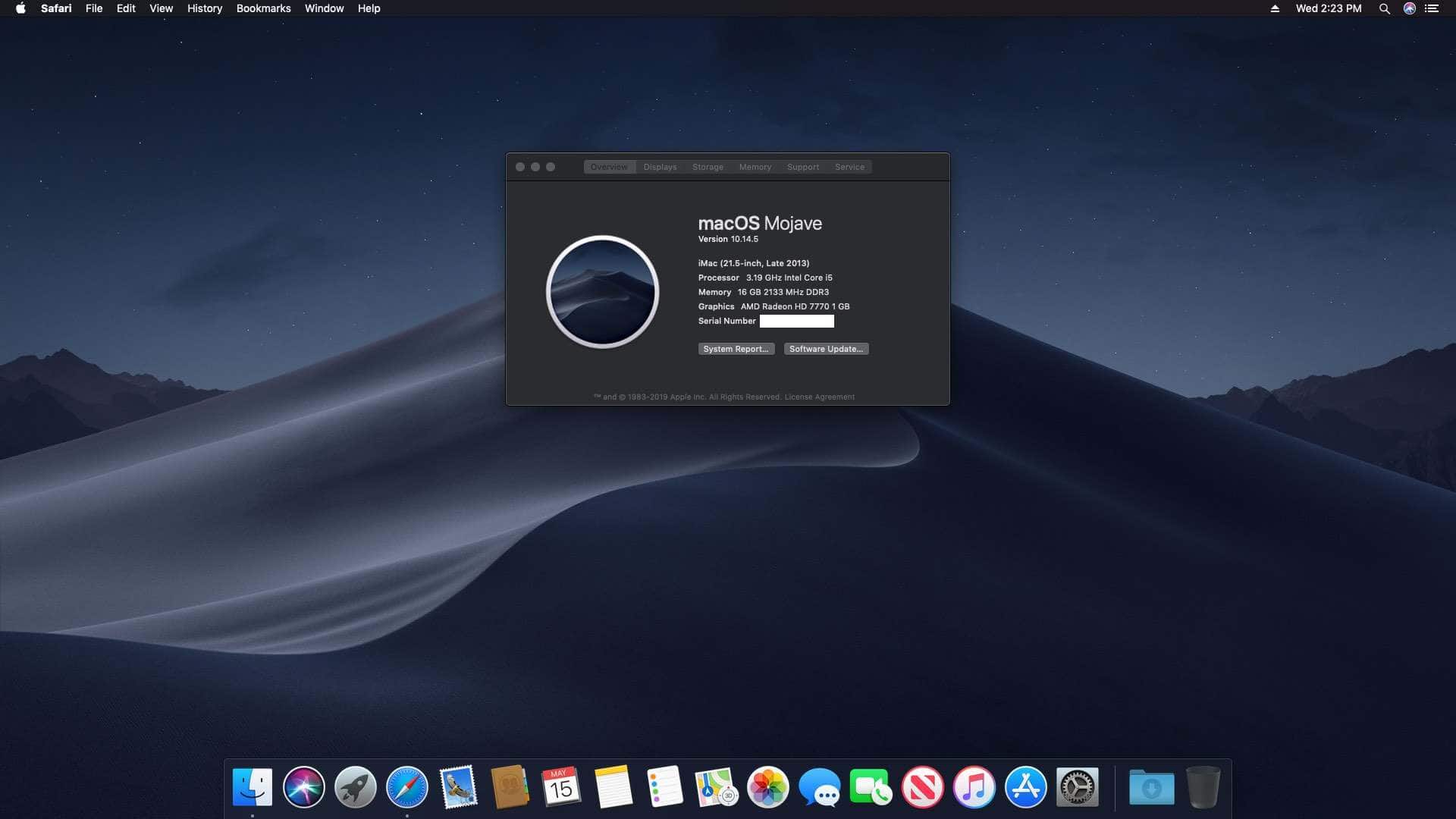Image resolution: width=1456 pixels, height=819 pixels.
Task: Open Reminders app in Dock
Action: (664, 787)
